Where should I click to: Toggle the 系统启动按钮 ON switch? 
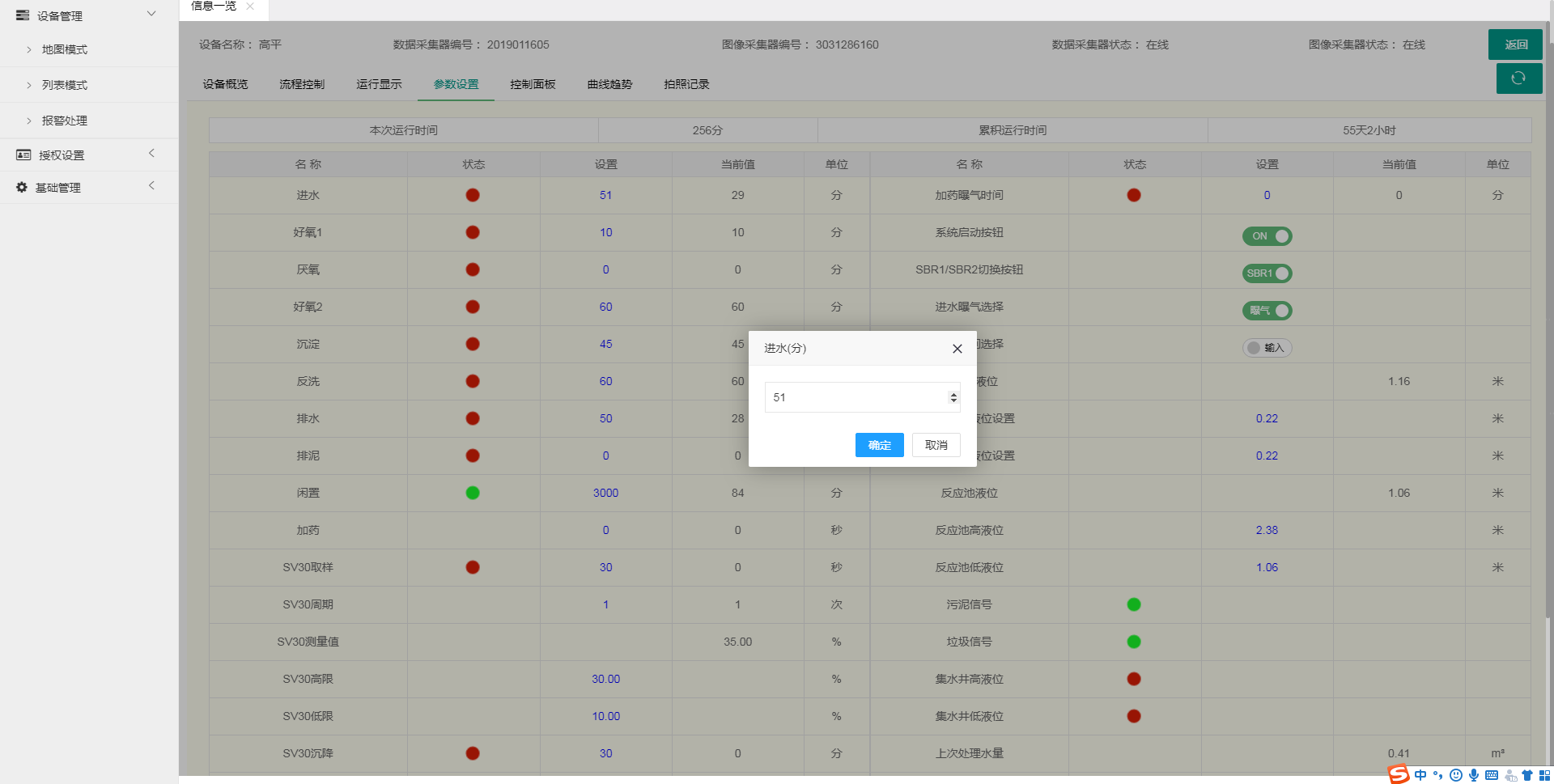pyautogui.click(x=1267, y=236)
